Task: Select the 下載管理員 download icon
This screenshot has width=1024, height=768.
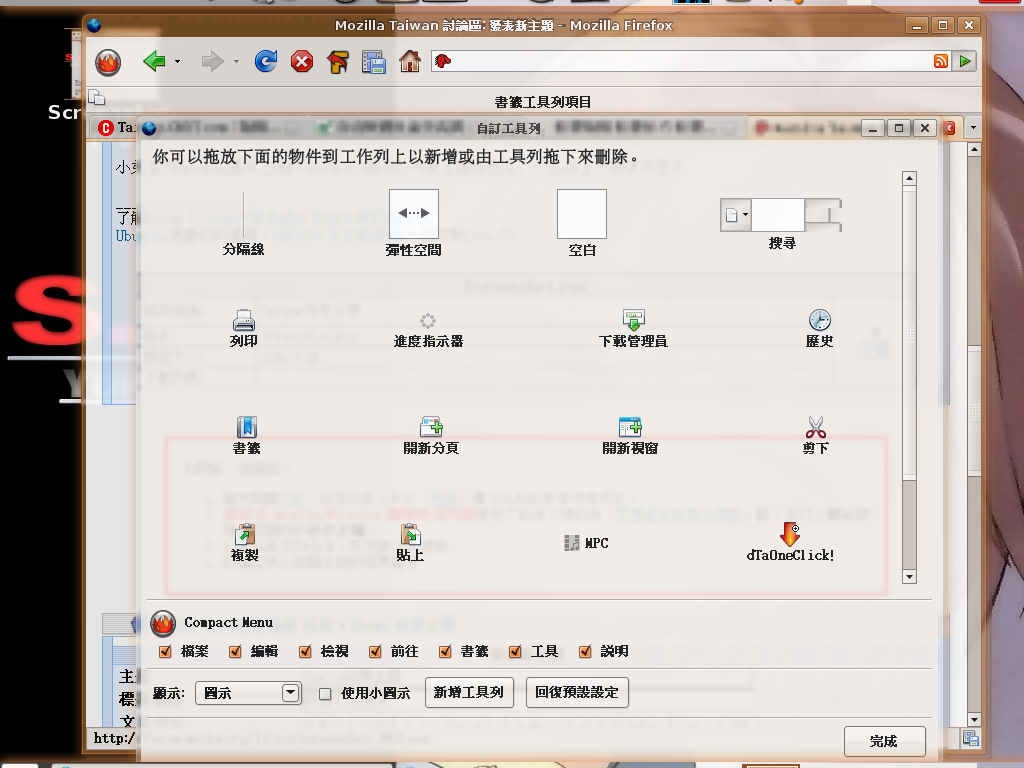Action: 633,319
